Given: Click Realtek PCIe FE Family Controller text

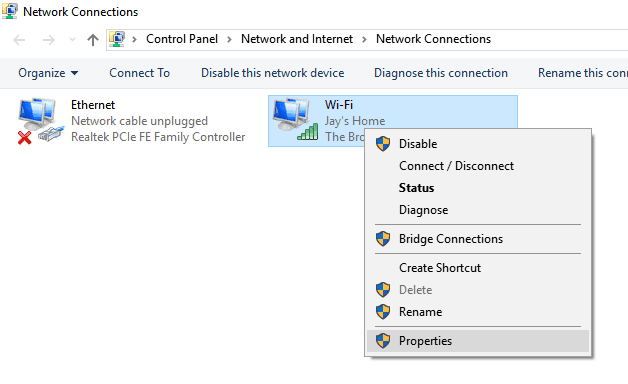Looking at the screenshot, I should [x=158, y=137].
